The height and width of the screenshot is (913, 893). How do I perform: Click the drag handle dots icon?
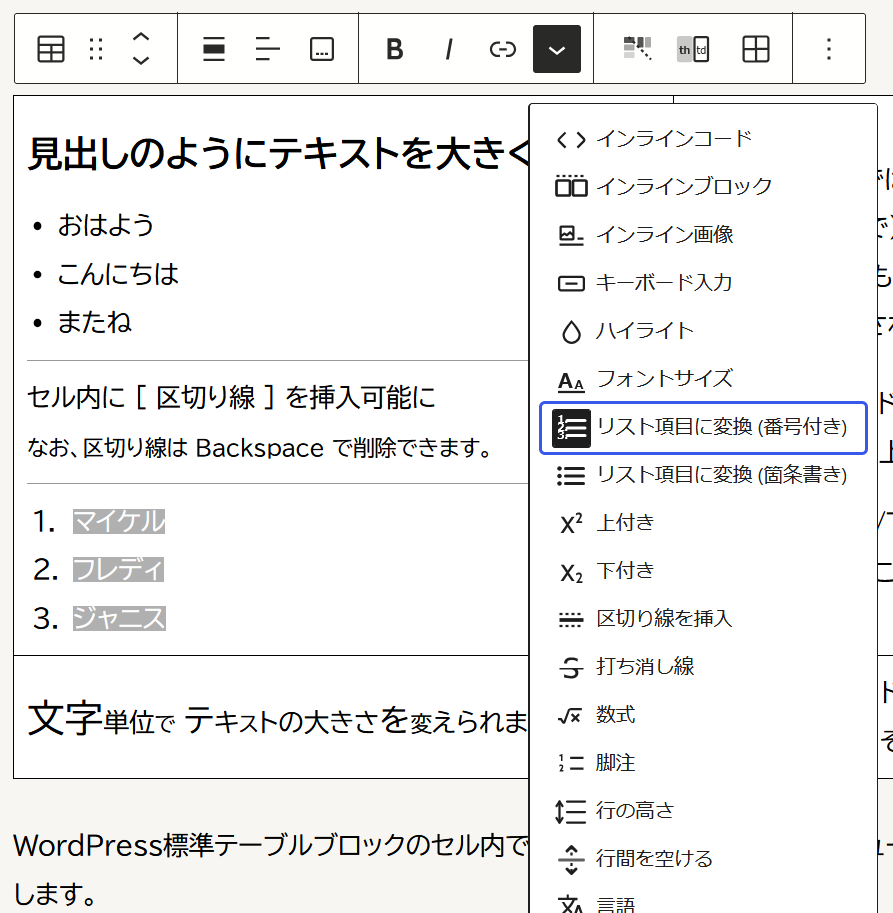coord(96,49)
